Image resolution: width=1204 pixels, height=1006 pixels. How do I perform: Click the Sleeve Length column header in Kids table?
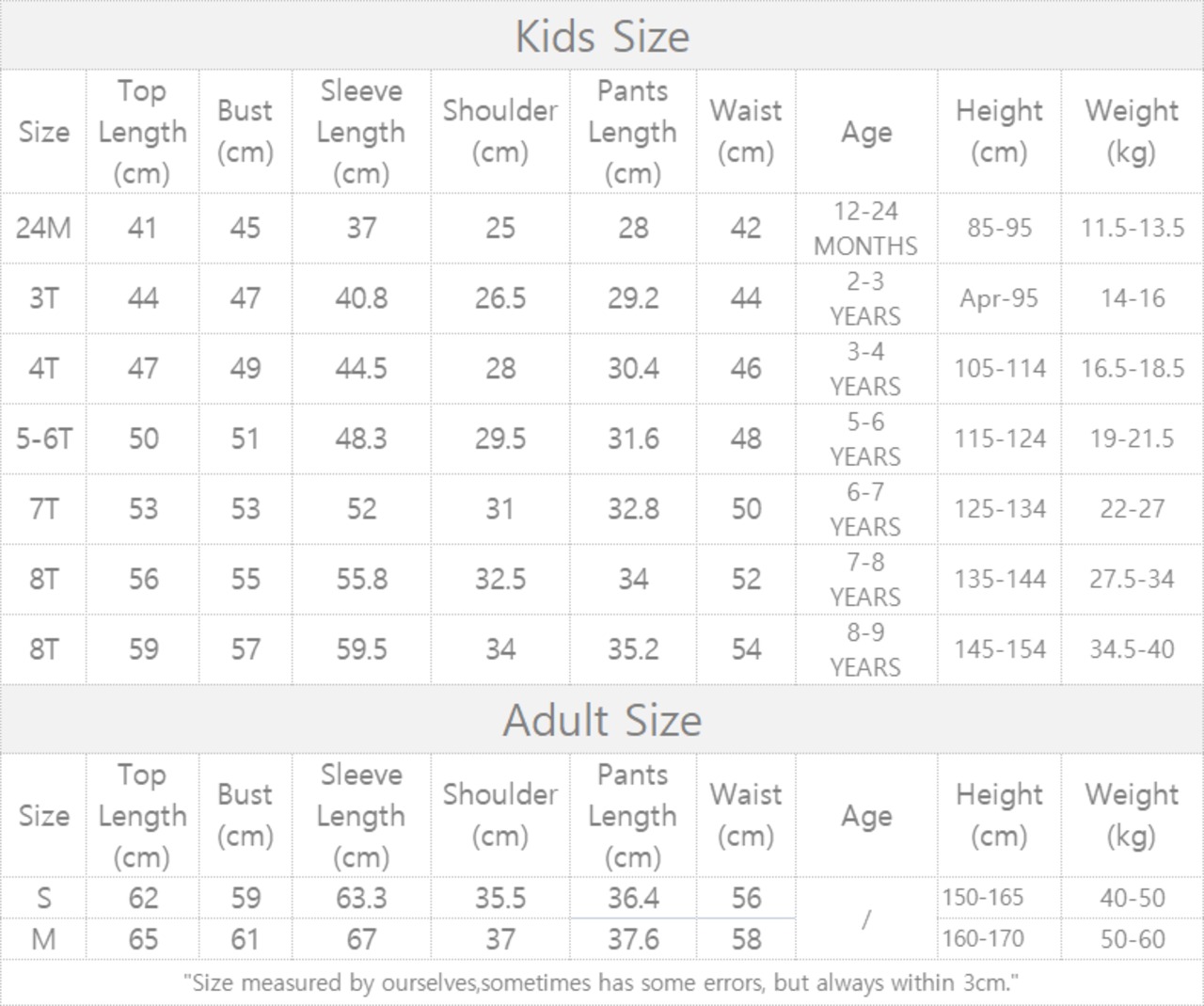pyautogui.click(x=361, y=132)
